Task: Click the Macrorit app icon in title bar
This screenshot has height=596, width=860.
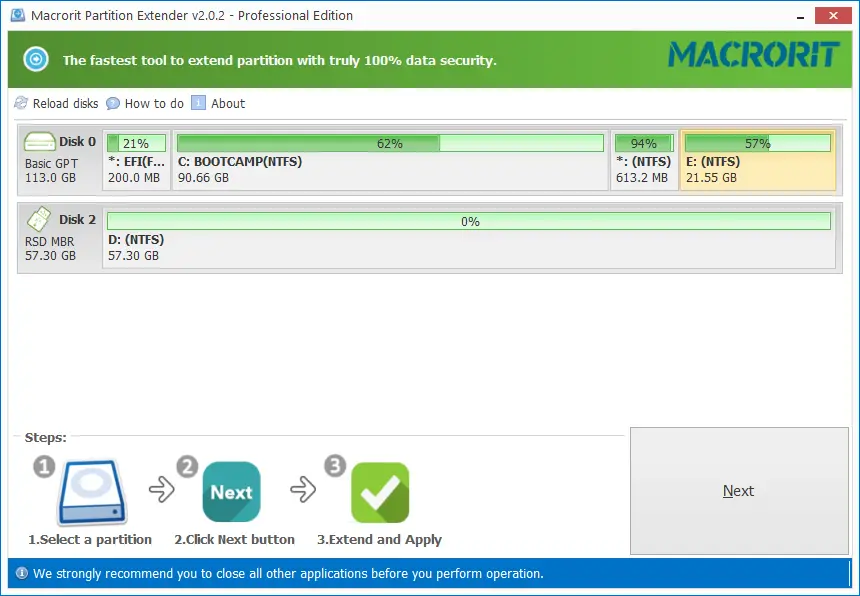Action: [x=18, y=15]
